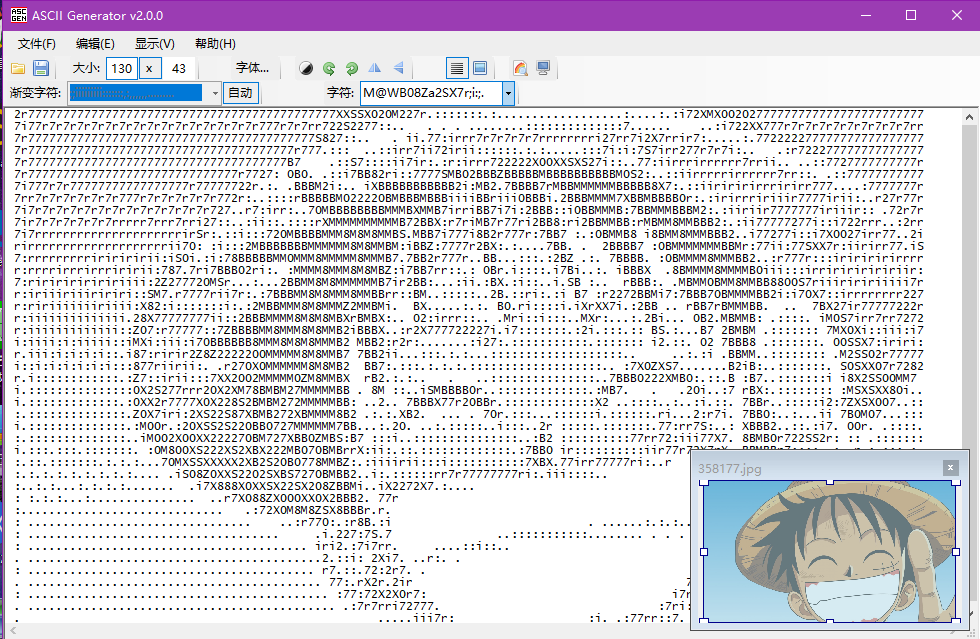Click the width field showing 130

coord(120,68)
